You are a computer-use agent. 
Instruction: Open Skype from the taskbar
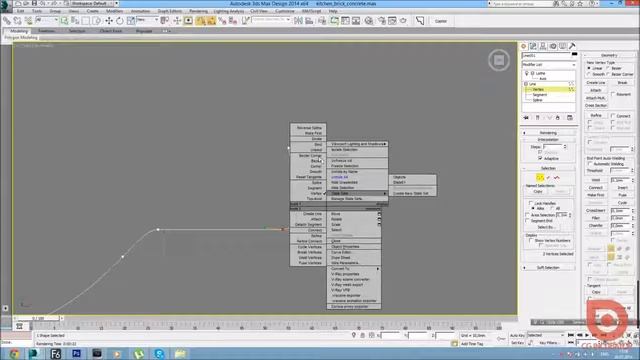(x=159, y=353)
